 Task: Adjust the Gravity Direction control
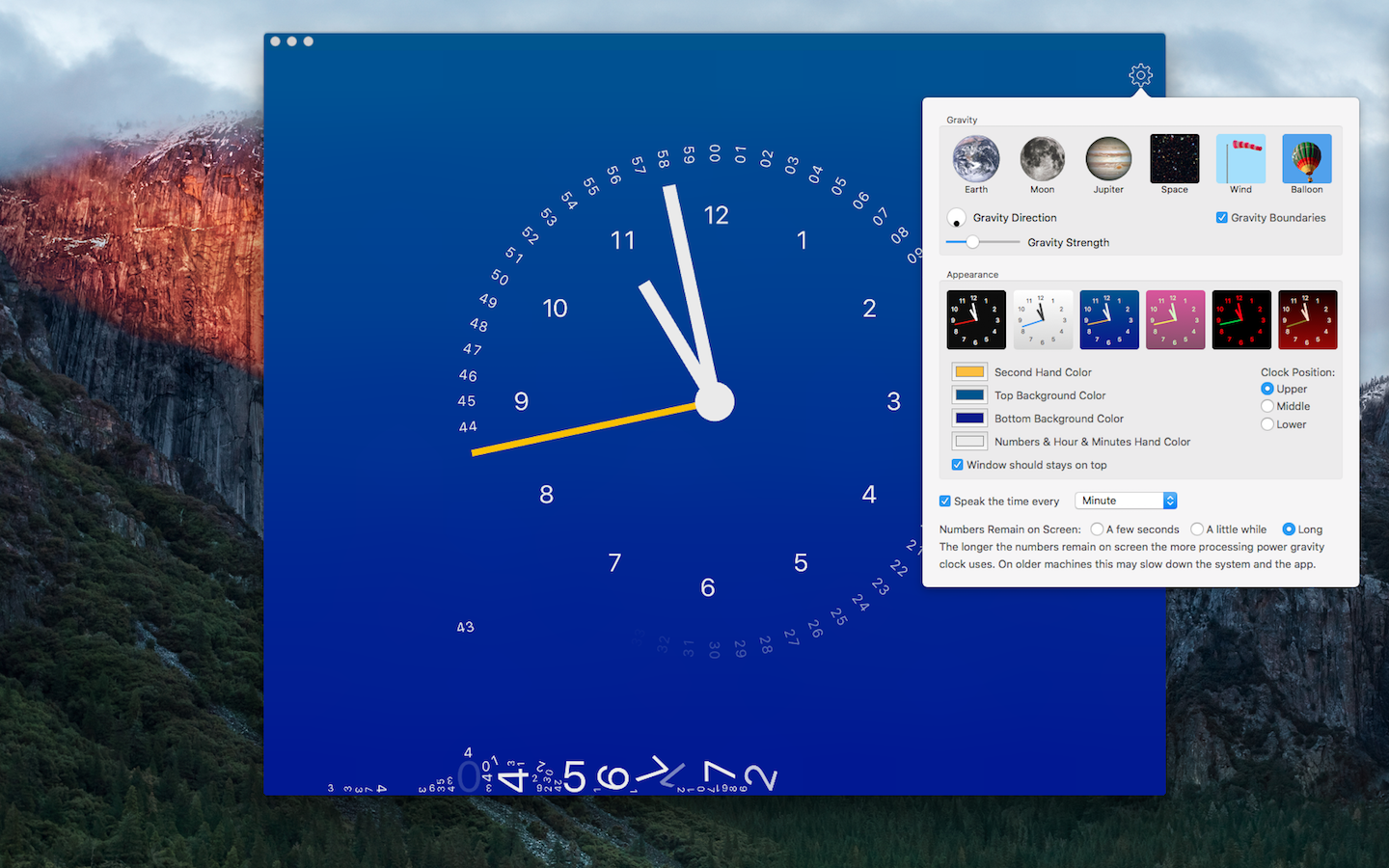(956, 217)
